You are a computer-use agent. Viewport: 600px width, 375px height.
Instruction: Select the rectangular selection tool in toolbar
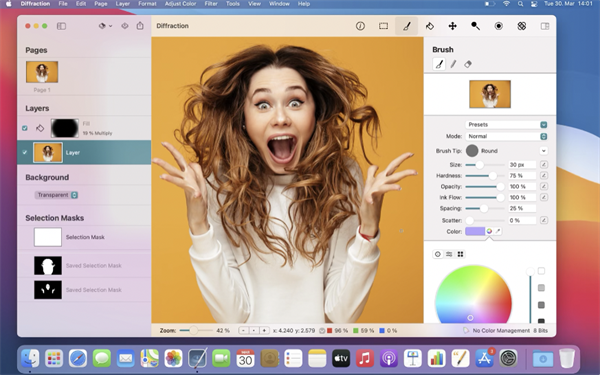(x=383, y=26)
